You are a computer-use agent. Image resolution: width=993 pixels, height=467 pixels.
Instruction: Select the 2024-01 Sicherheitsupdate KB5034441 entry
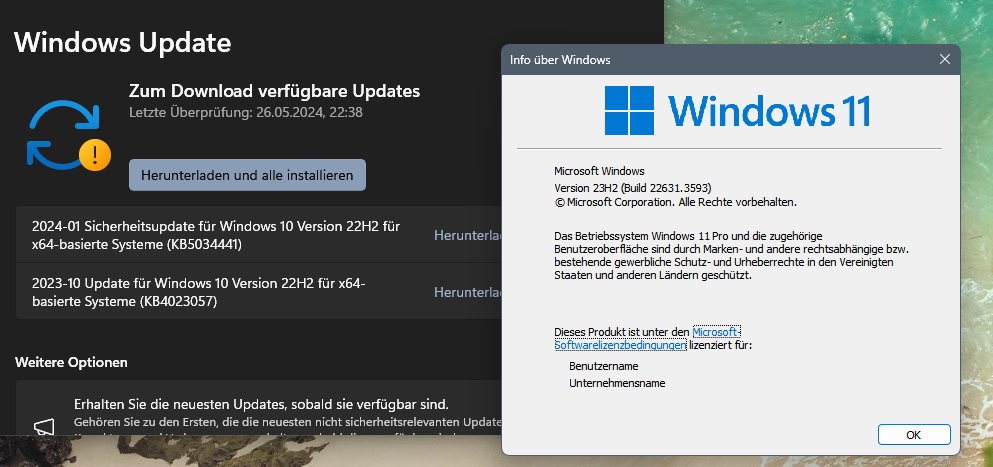(x=258, y=234)
